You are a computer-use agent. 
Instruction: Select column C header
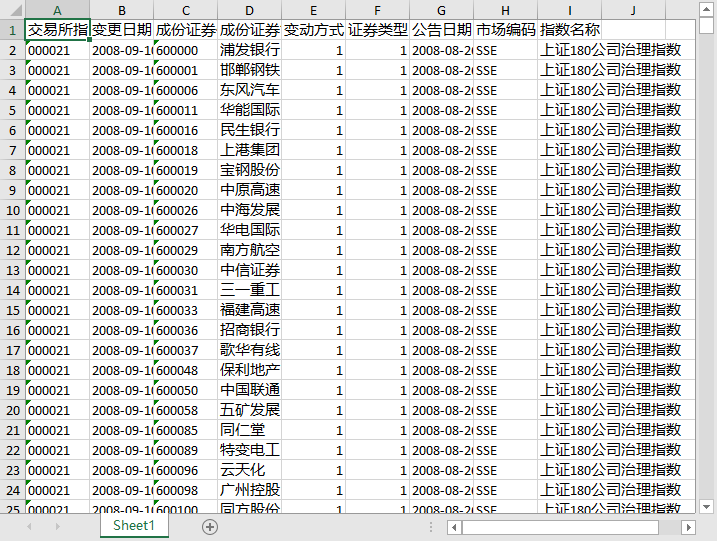coord(186,10)
